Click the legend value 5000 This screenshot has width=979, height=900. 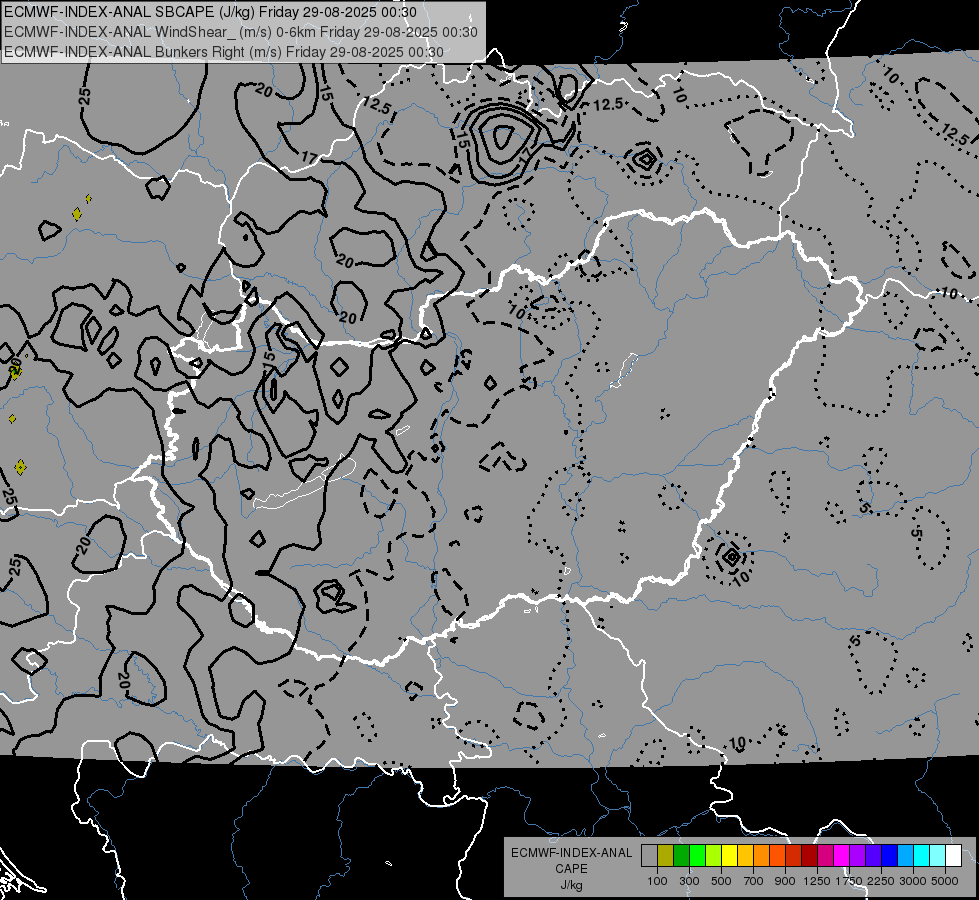pos(945,881)
